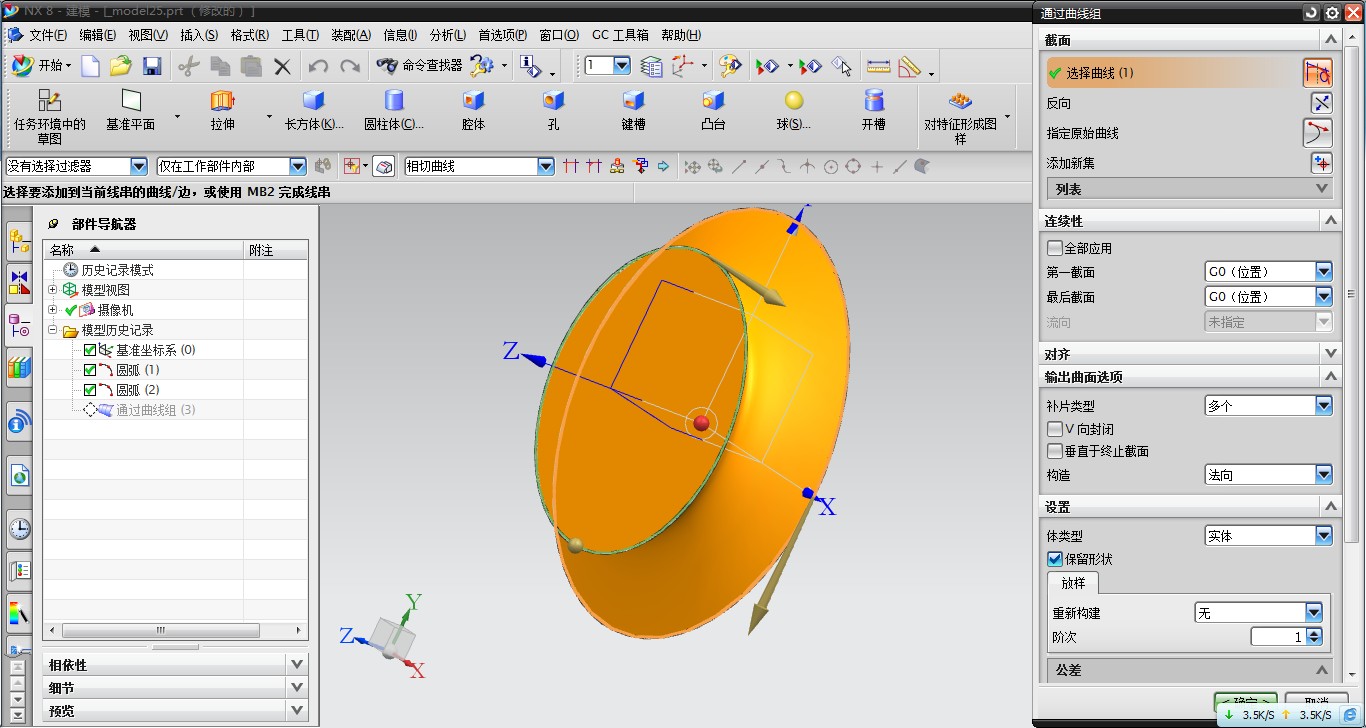
Task: Click the Add New Set (添加新集) icon
Action: [x=1321, y=163]
